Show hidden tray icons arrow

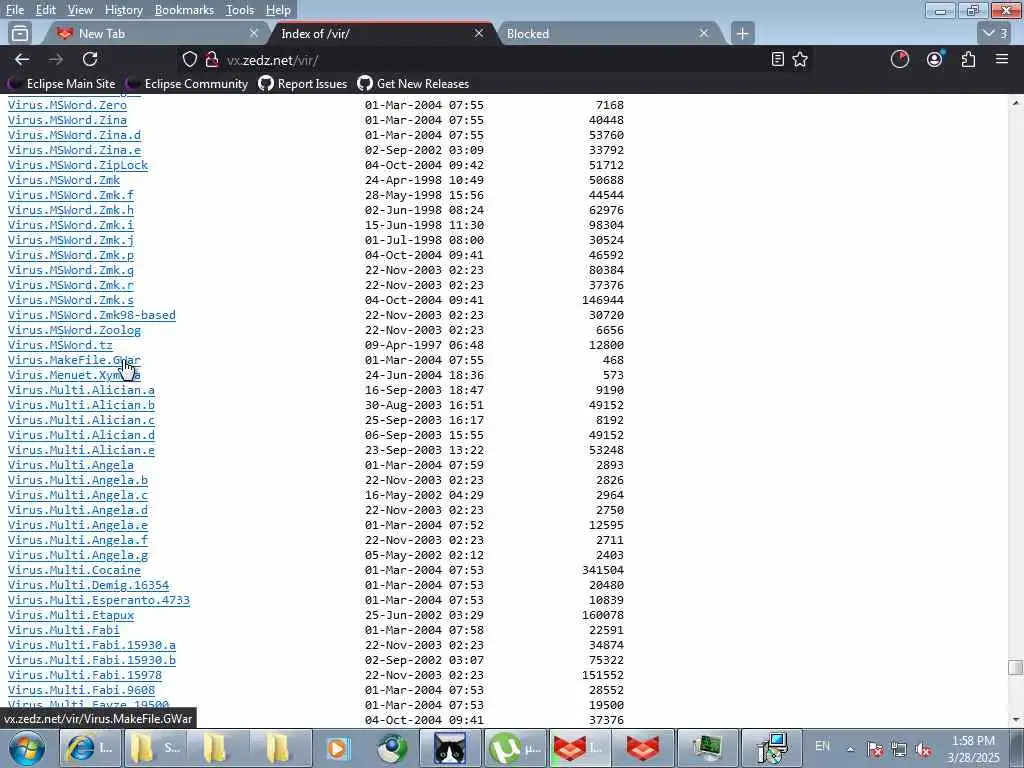(x=850, y=750)
